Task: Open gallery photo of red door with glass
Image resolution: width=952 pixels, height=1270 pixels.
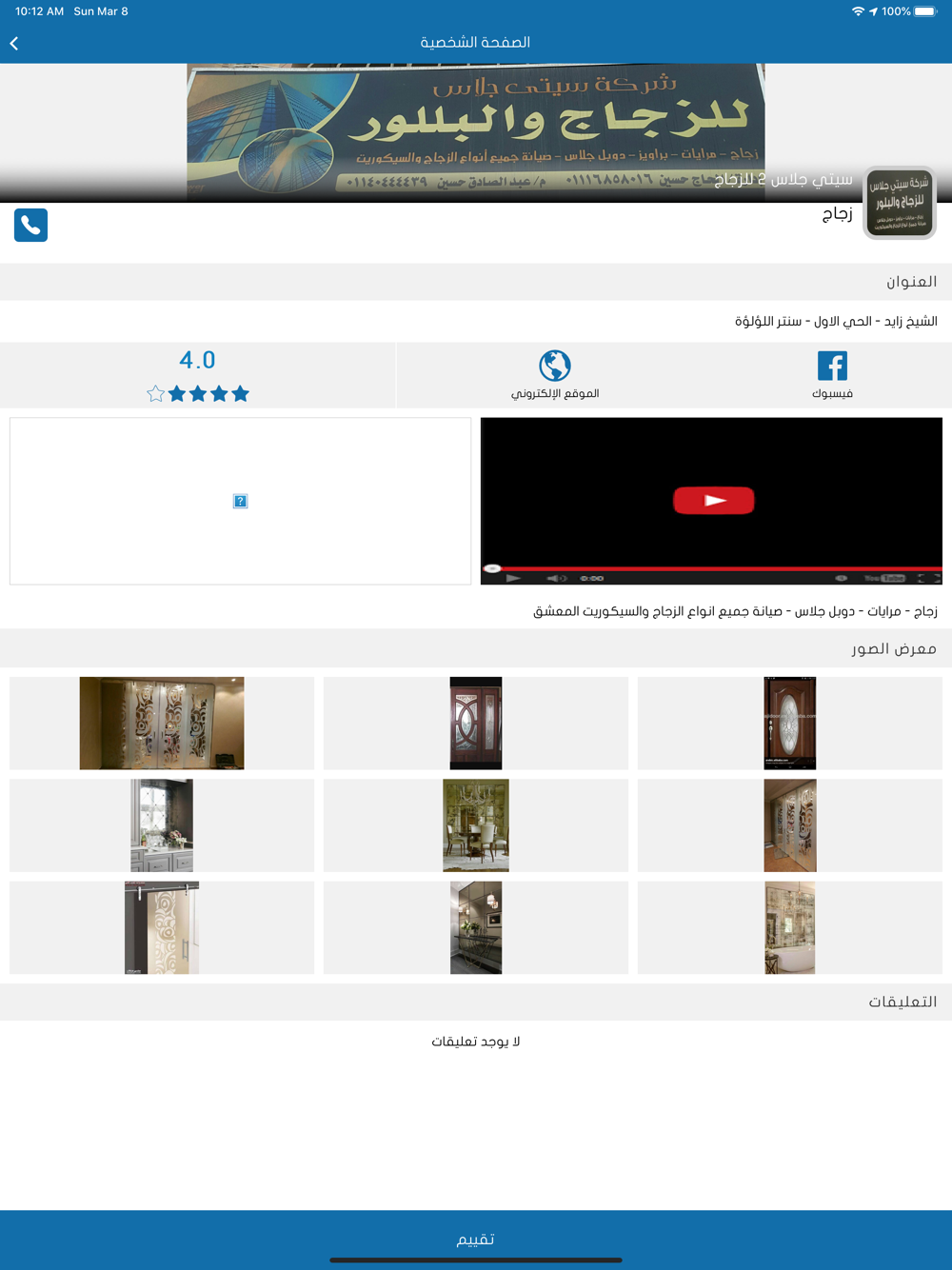Action: point(476,723)
